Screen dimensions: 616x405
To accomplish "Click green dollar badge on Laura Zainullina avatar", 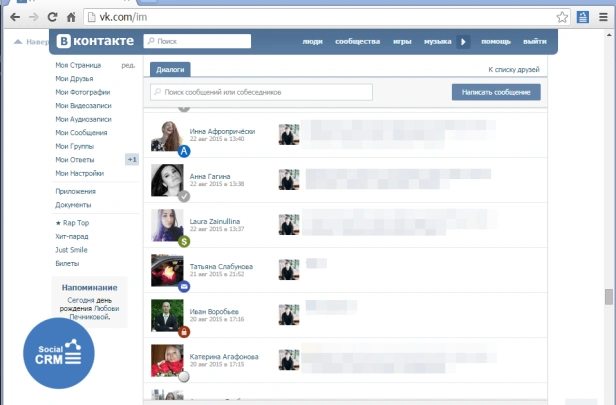I will [x=184, y=241].
